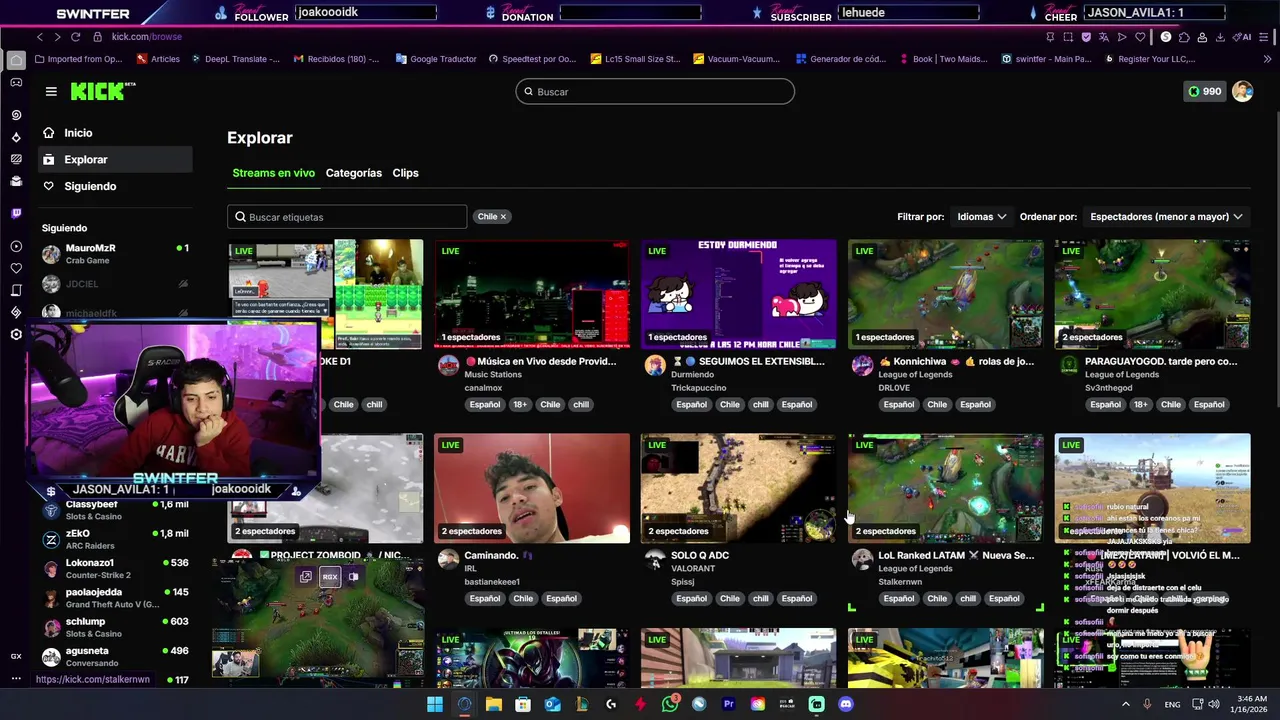Viewport: 1280px width, 720px height.
Task: Open Google Traductor bookmark
Action: point(436,59)
